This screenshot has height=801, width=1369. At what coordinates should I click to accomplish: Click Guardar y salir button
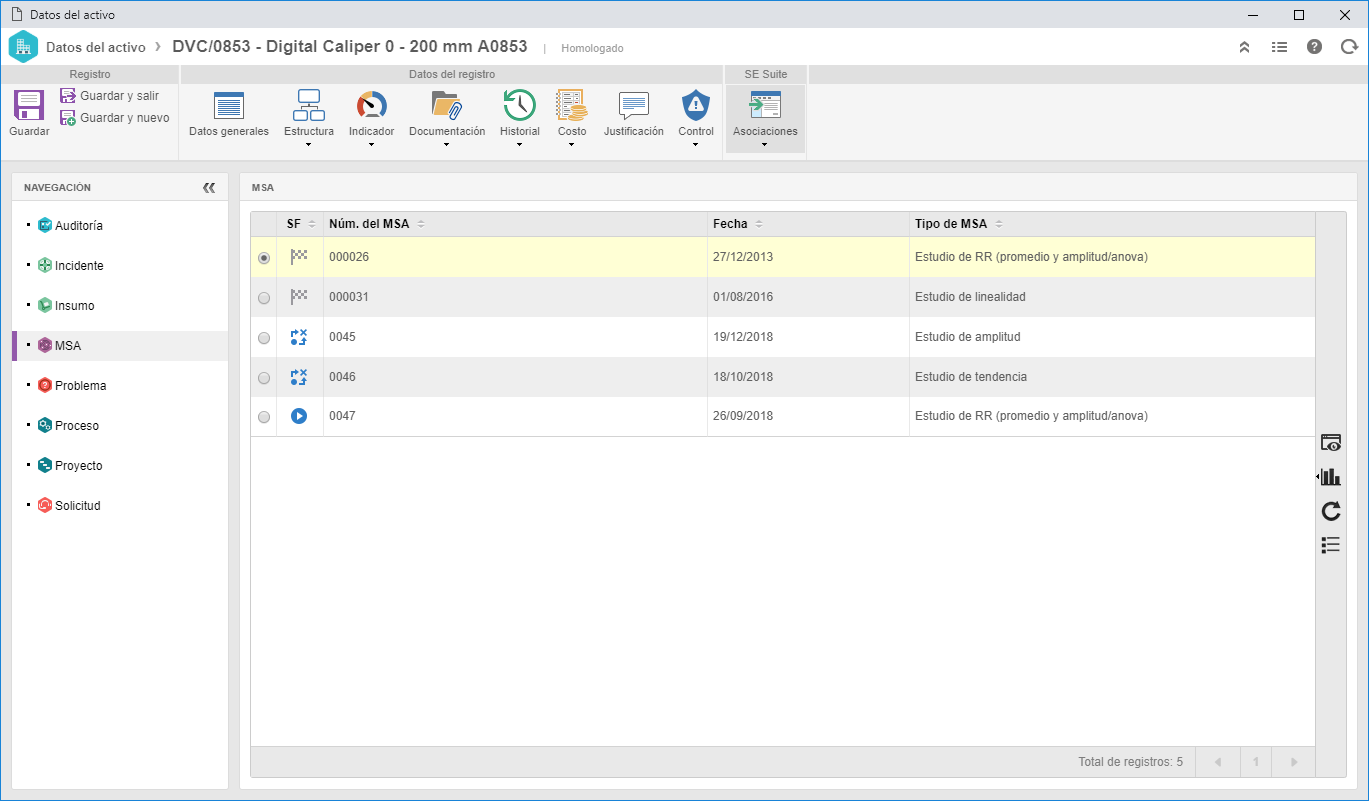pyautogui.click(x=109, y=96)
